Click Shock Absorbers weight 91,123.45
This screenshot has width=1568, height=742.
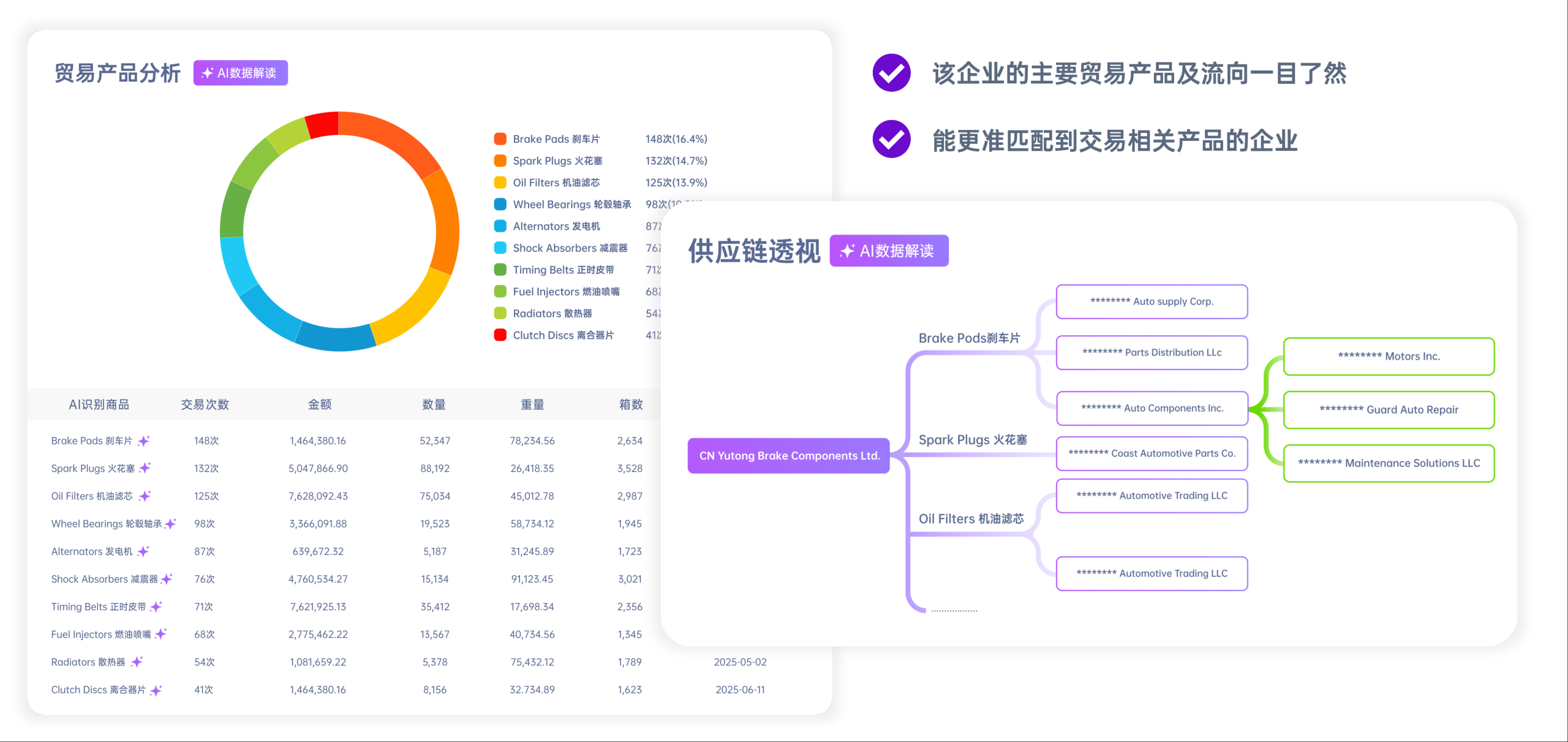click(x=532, y=578)
